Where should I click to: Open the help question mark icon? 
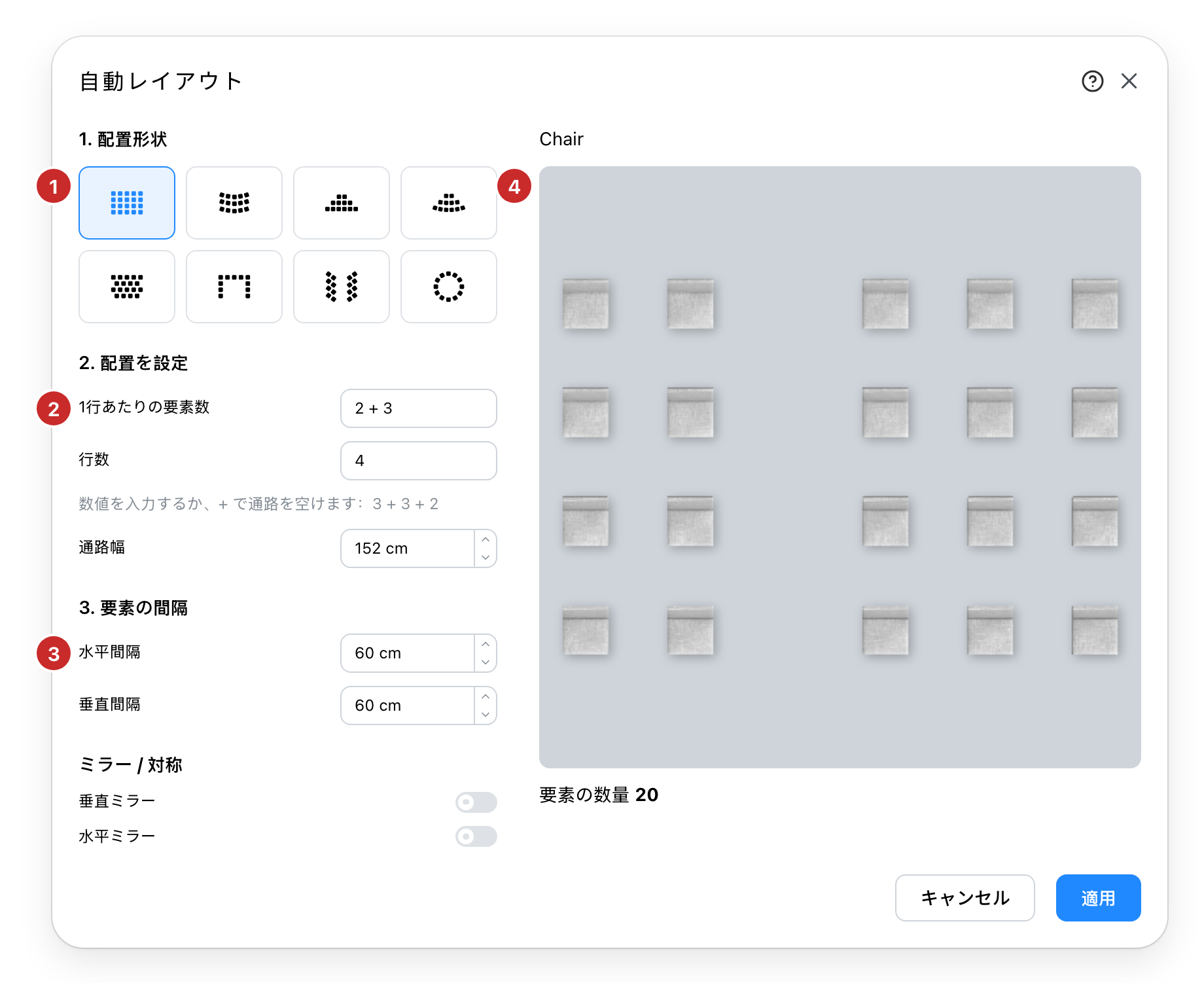tap(1092, 81)
